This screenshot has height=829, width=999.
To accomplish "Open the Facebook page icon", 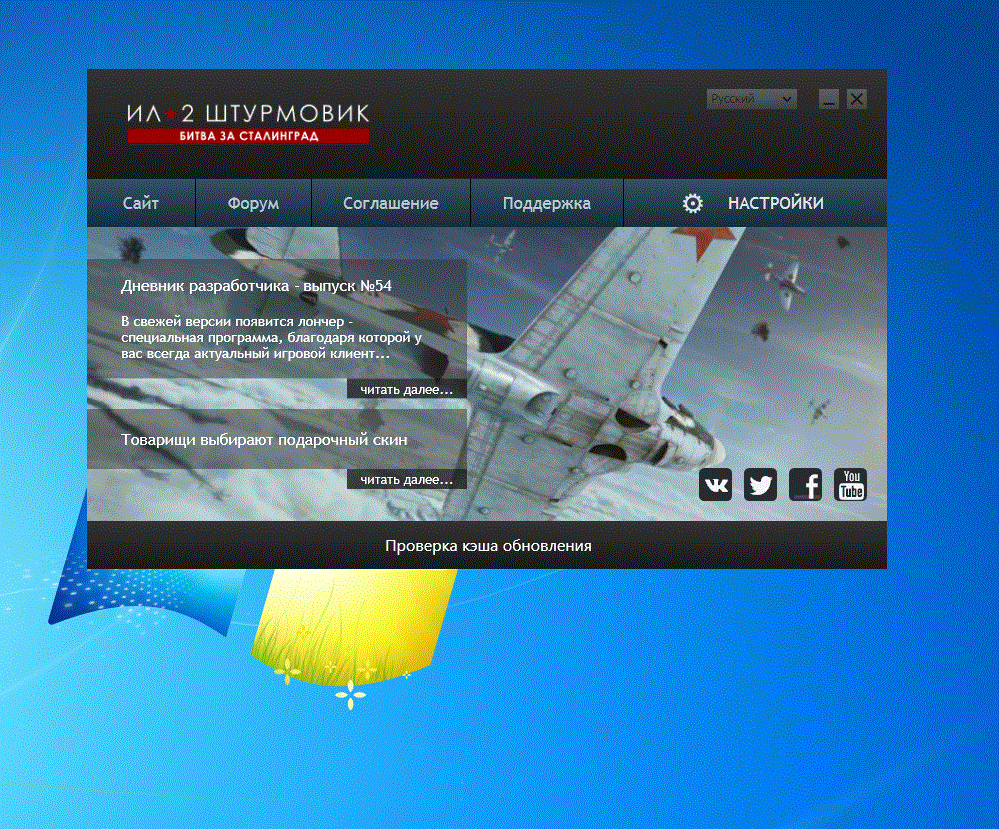I will [805, 485].
